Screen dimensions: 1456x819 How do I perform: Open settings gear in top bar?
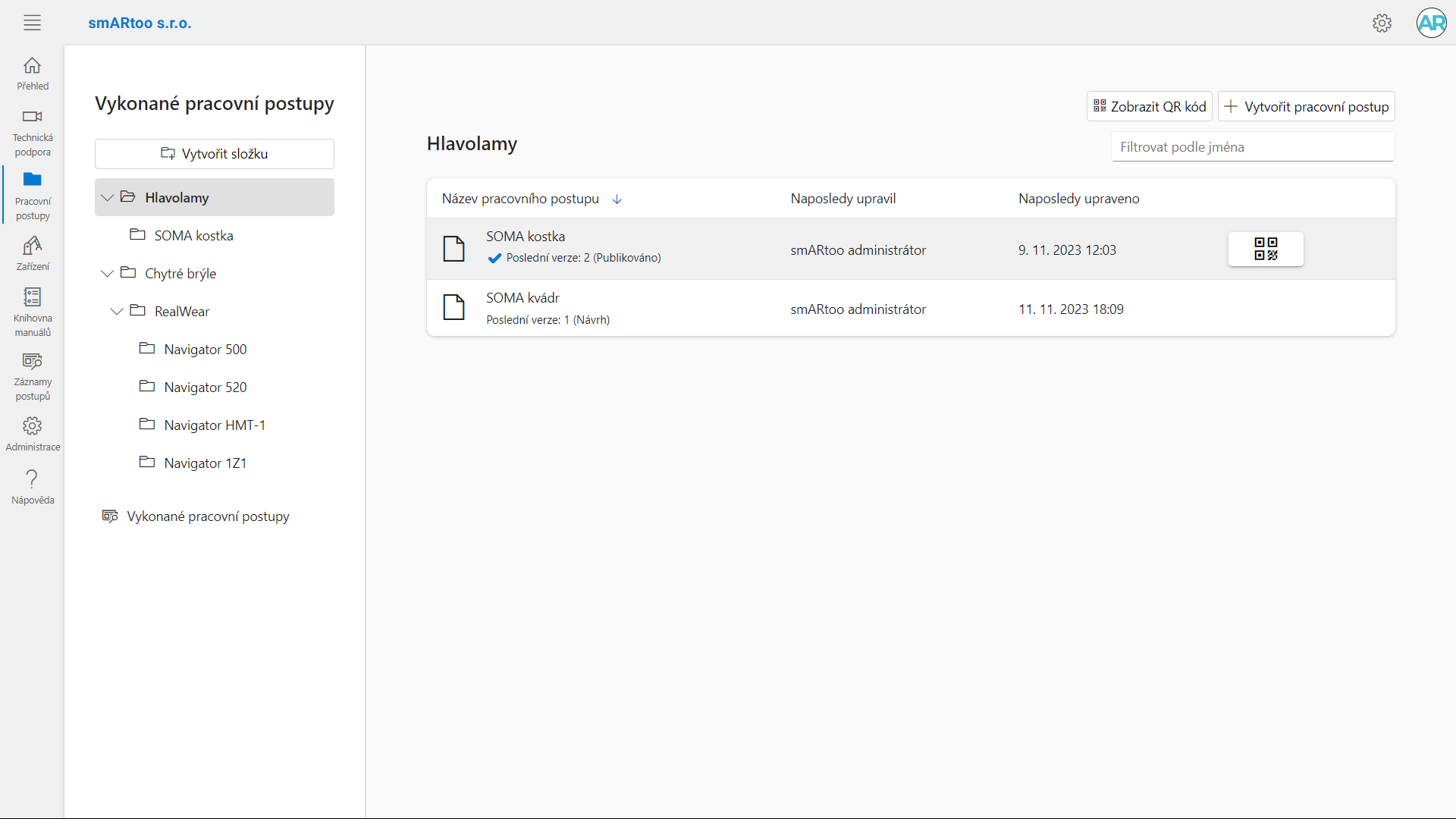pos(1382,23)
